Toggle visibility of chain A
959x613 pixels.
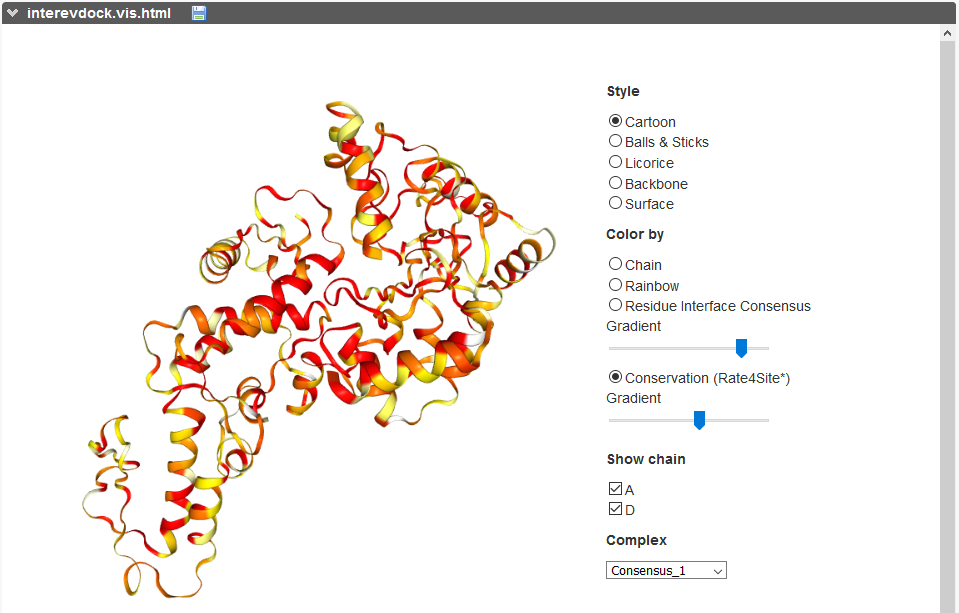pyautogui.click(x=615, y=488)
